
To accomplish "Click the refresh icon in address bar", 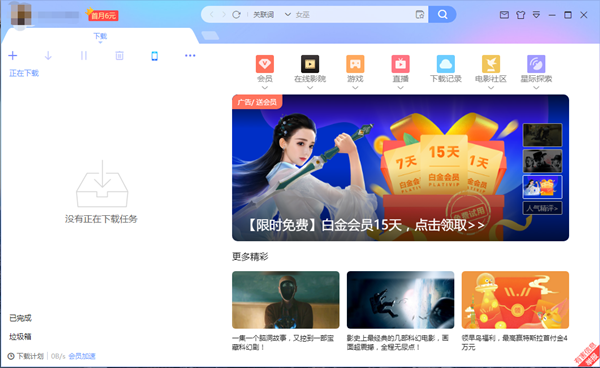I will (x=236, y=15).
